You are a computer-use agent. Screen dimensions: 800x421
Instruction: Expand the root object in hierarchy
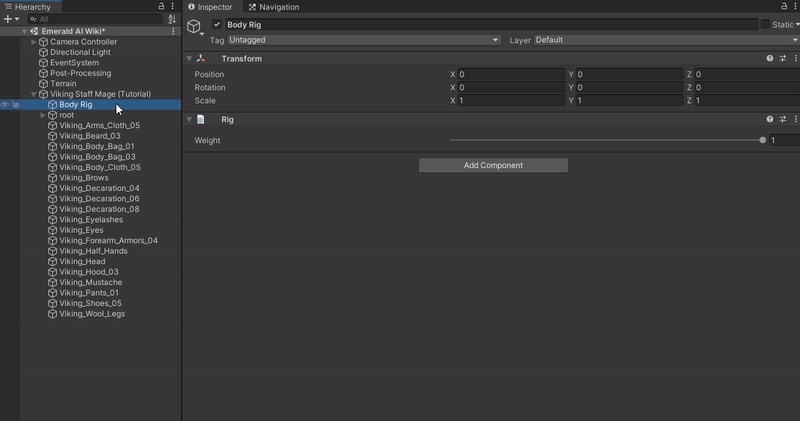[x=43, y=115]
